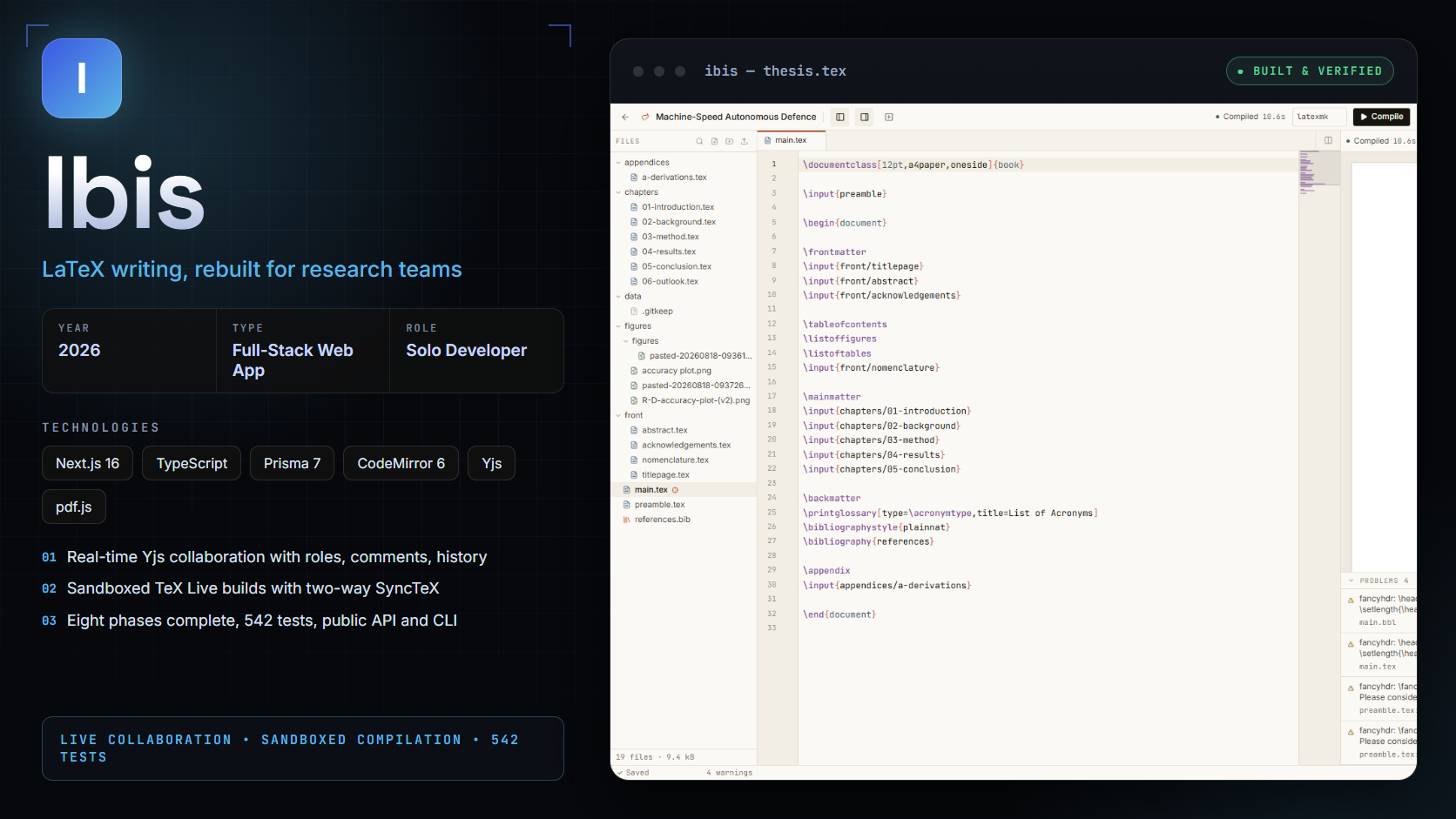Click the split editor icon above minimap

1328,140
